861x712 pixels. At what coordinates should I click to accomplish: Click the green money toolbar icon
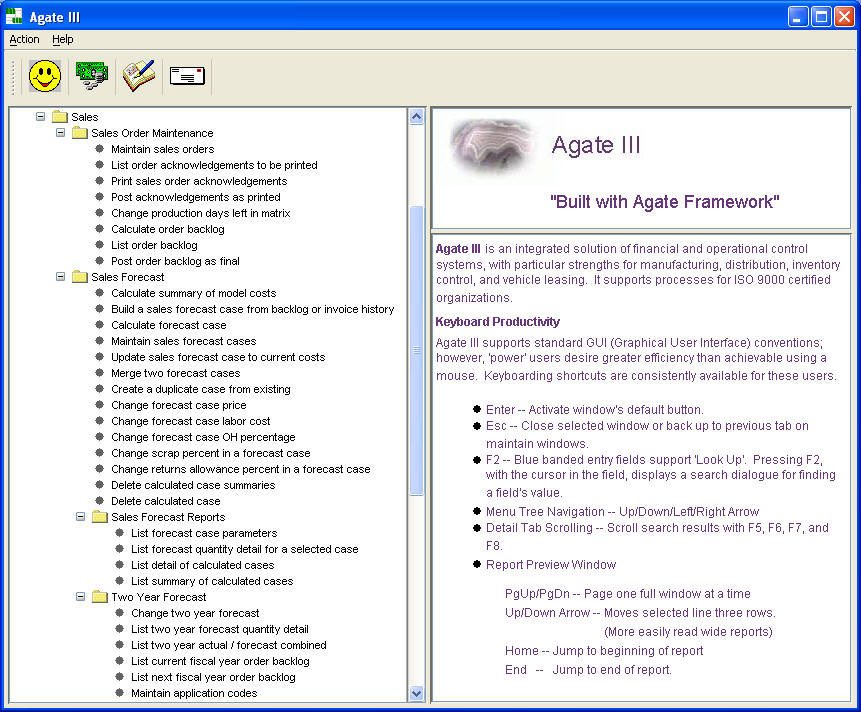[x=92, y=76]
